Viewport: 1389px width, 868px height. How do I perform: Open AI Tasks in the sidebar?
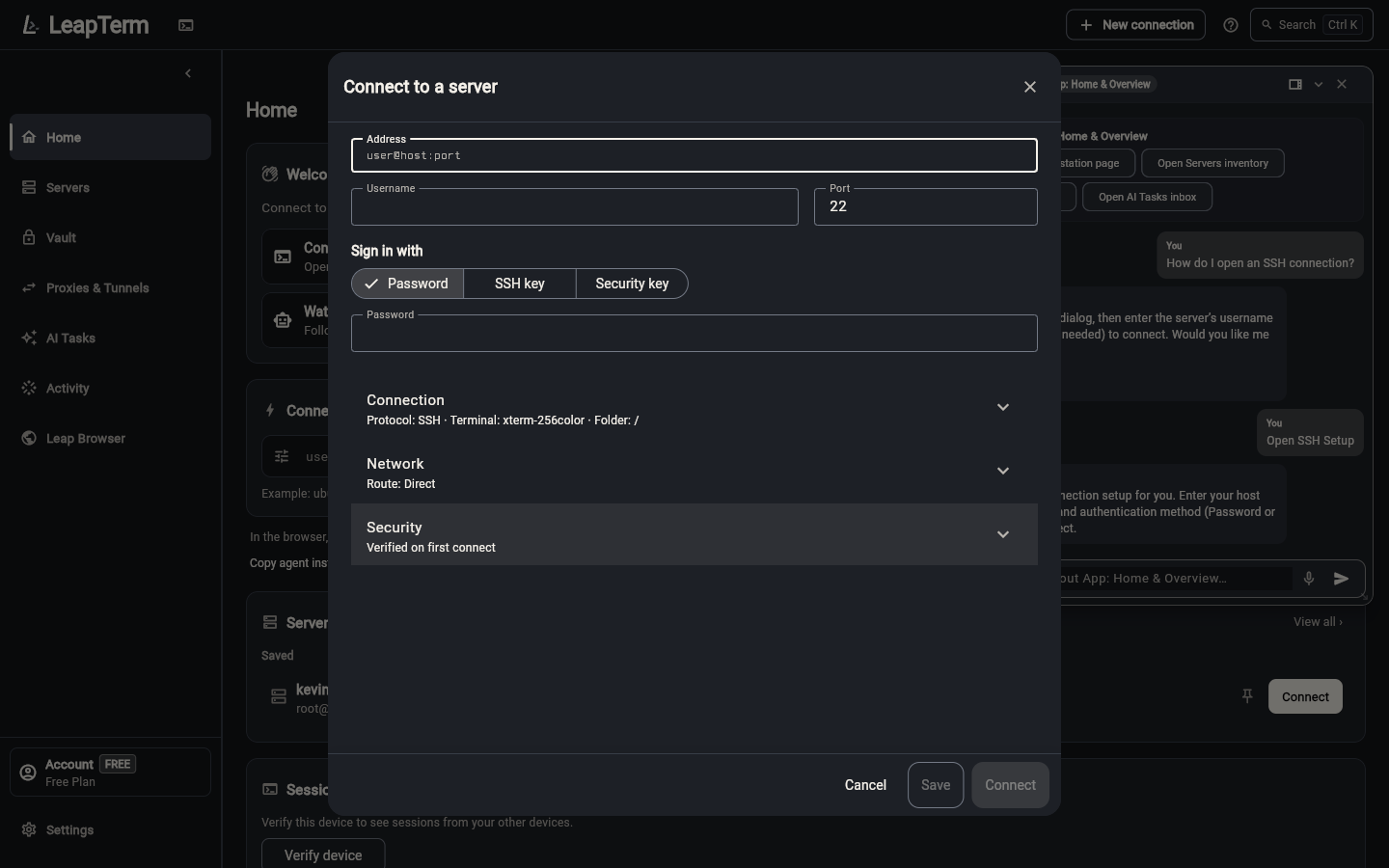pyautogui.click(x=111, y=338)
